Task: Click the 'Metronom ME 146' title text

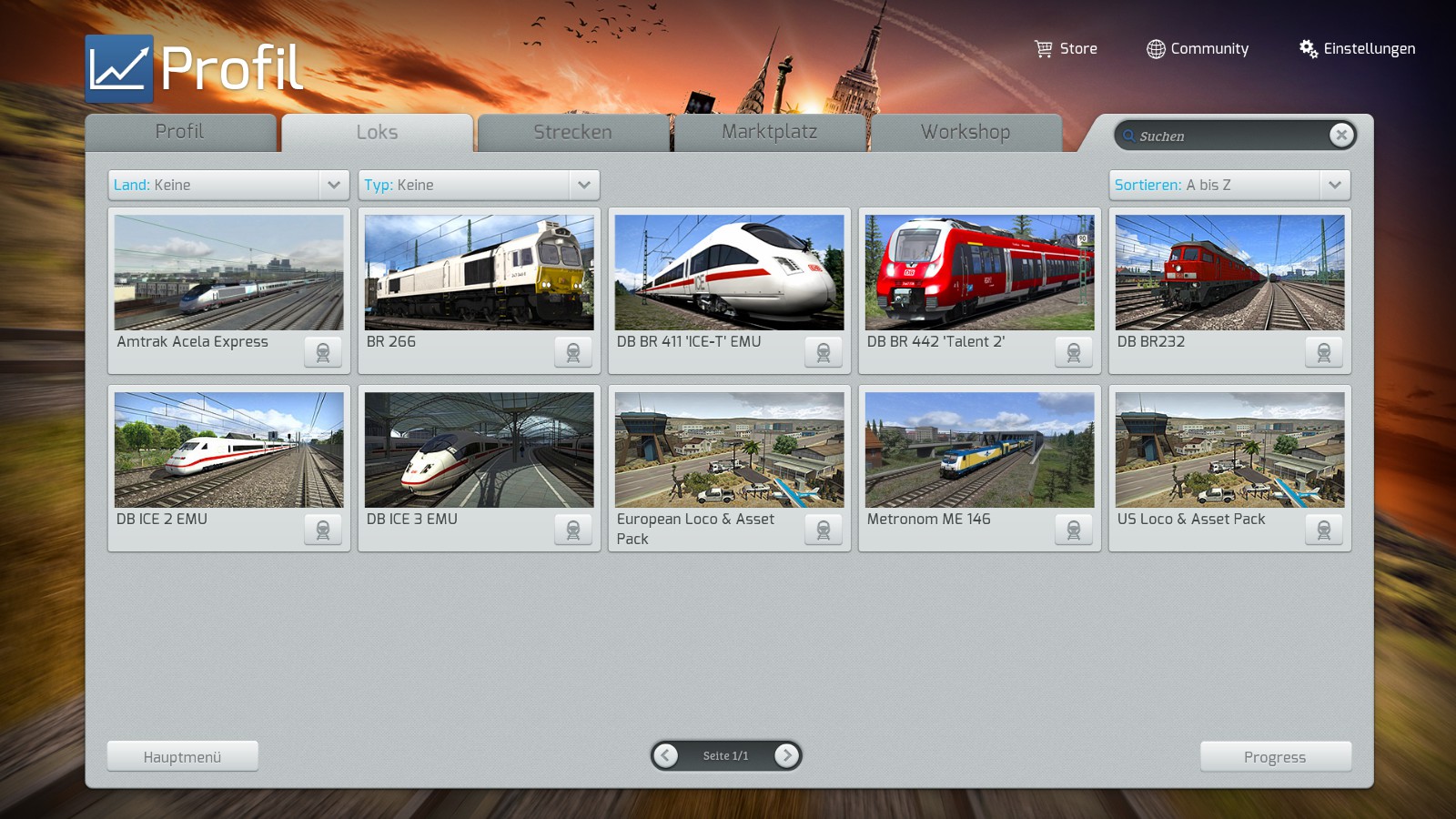Action: (x=929, y=520)
